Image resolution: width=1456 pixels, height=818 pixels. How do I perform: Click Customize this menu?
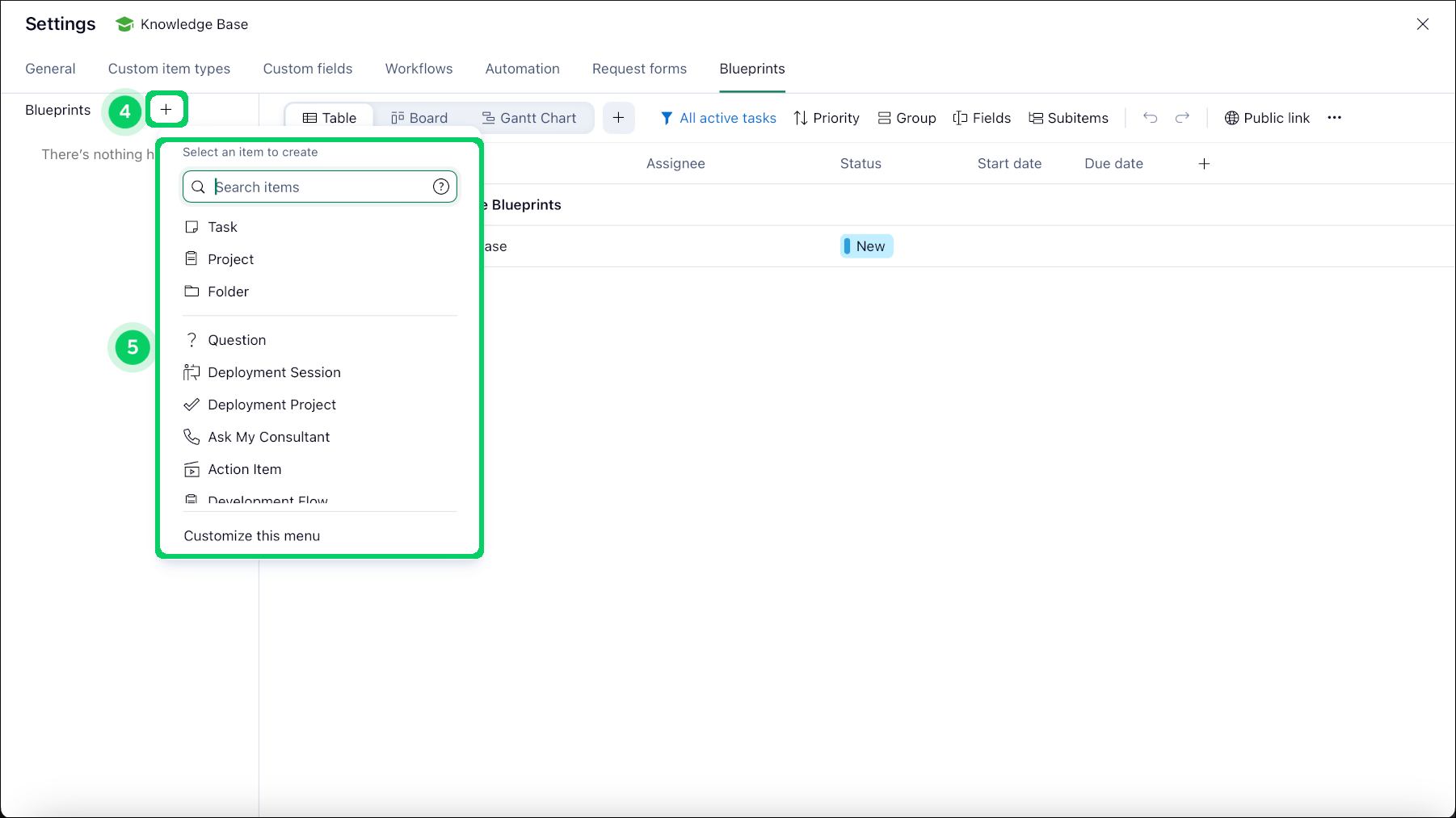(252, 536)
